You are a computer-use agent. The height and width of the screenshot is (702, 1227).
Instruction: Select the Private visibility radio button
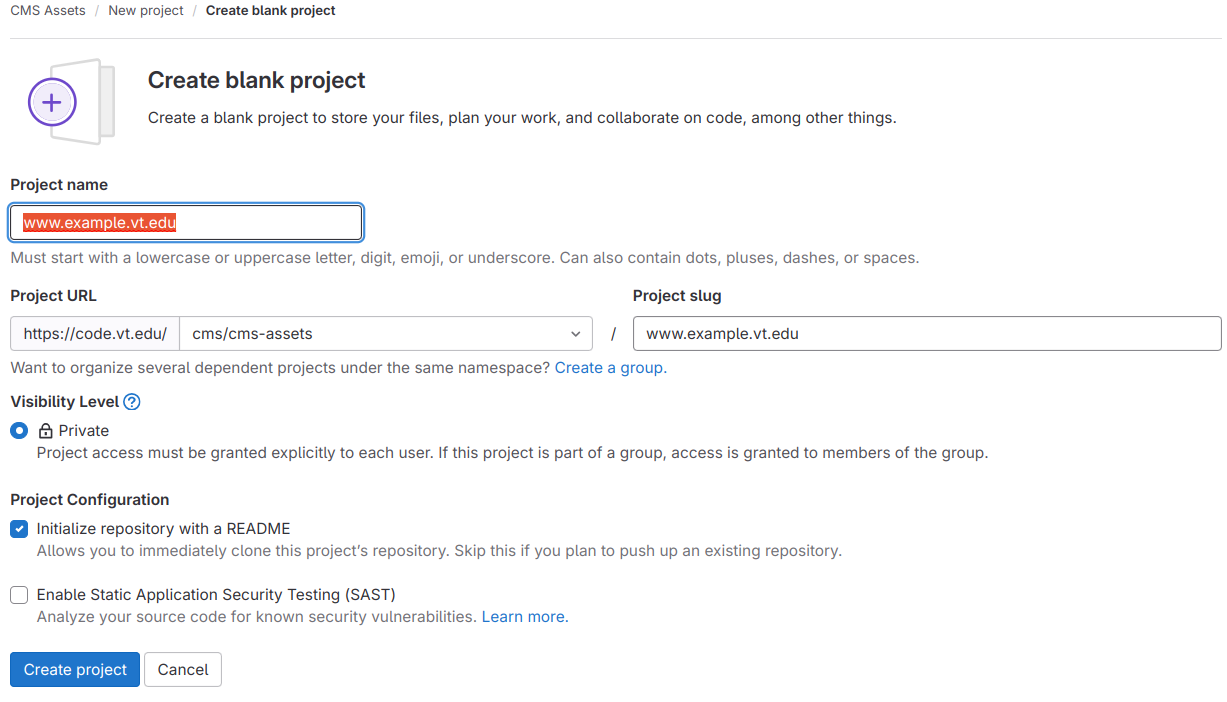click(17, 430)
